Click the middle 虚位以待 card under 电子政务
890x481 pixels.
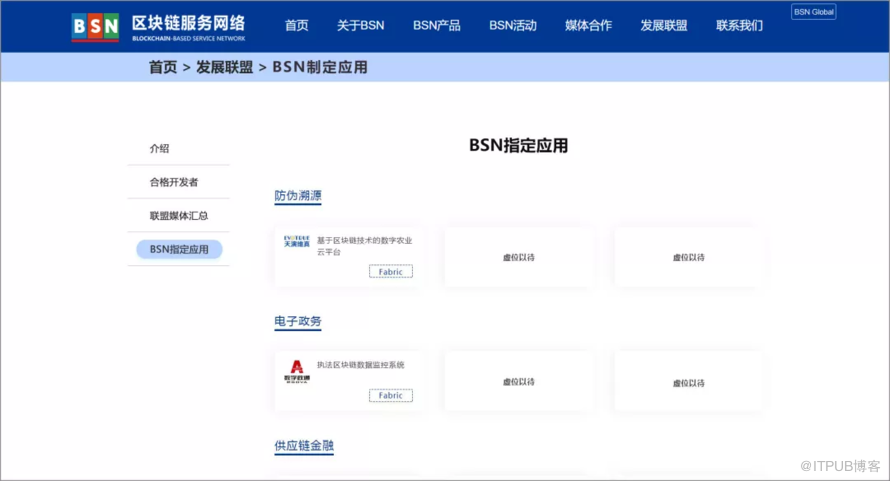point(518,382)
